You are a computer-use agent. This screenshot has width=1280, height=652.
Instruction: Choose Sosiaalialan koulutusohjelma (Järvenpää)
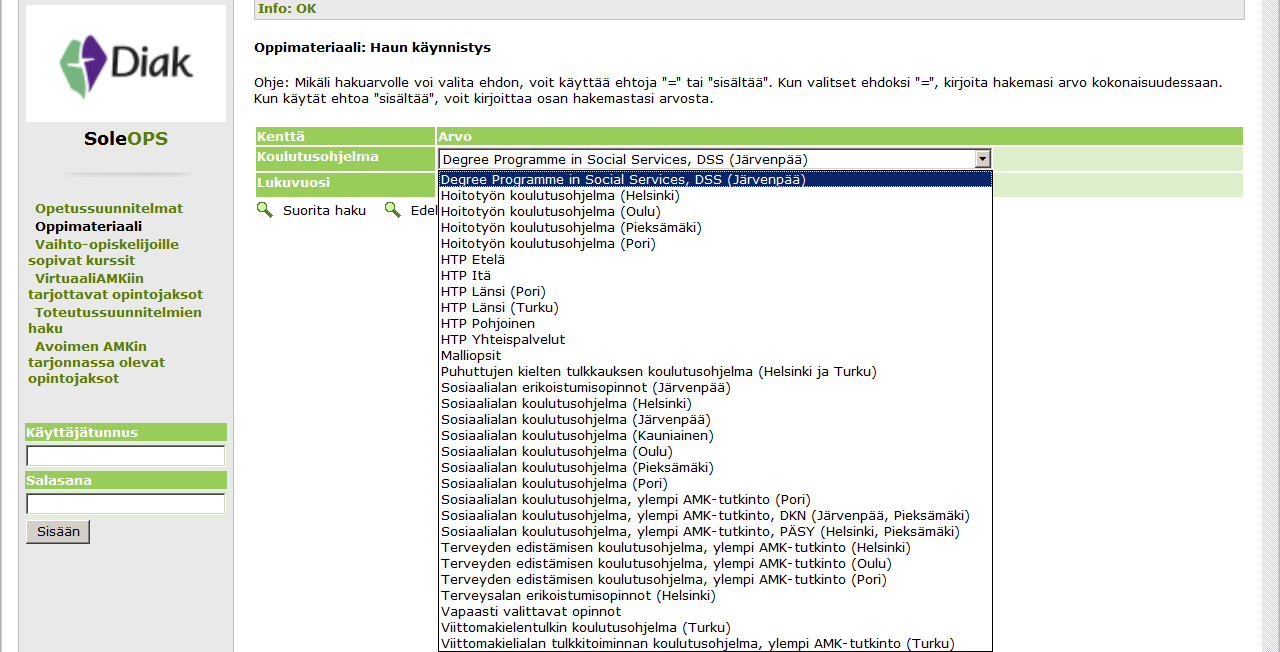click(x=715, y=420)
